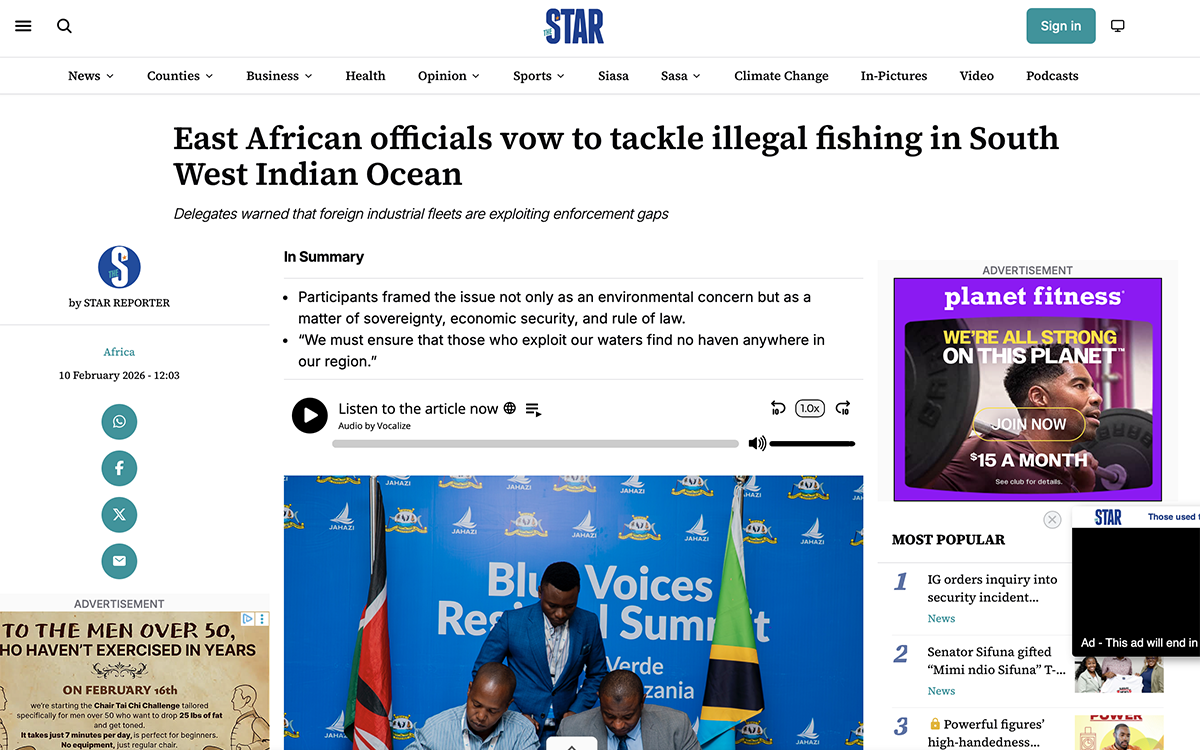Change the 1.0x playback speed
This screenshot has height=750, width=1200.
[x=810, y=408]
